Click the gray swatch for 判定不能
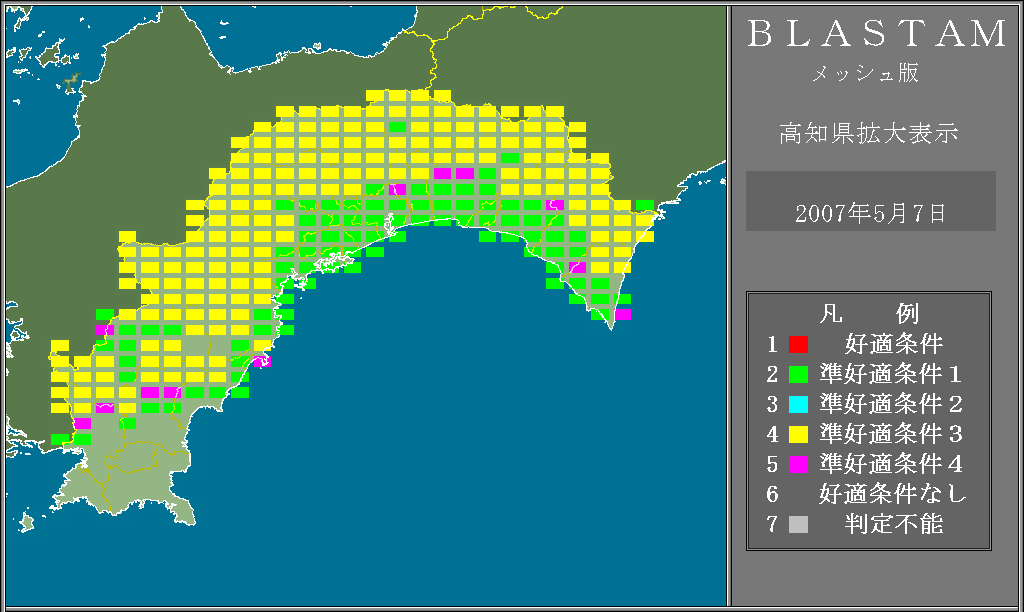 point(798,524)
